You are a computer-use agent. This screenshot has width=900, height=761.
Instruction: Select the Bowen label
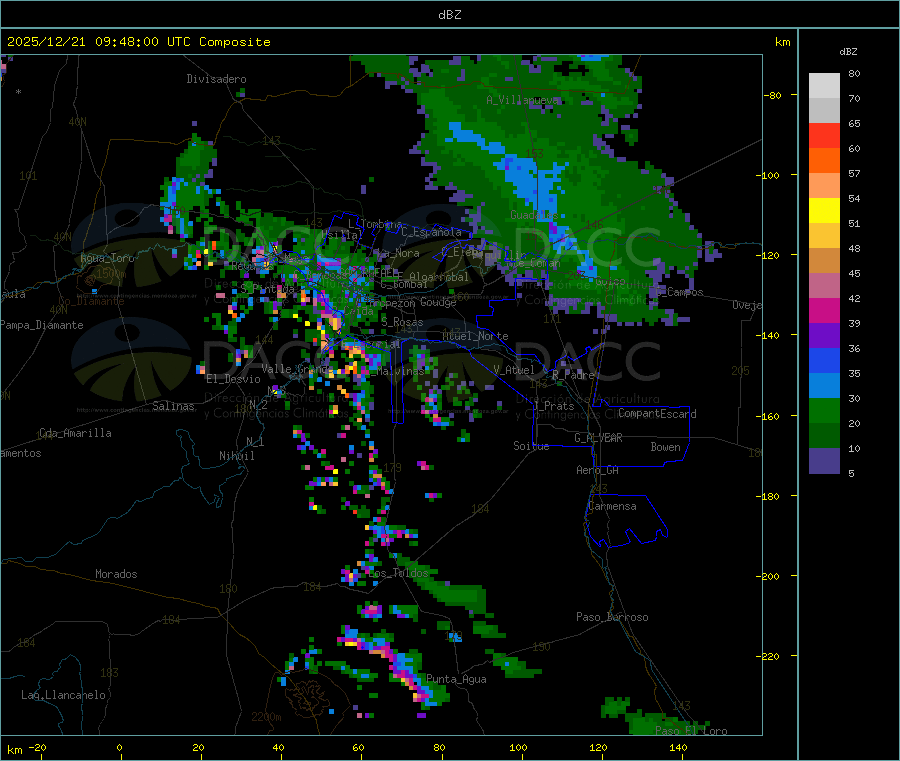click(x=666, y=447)
